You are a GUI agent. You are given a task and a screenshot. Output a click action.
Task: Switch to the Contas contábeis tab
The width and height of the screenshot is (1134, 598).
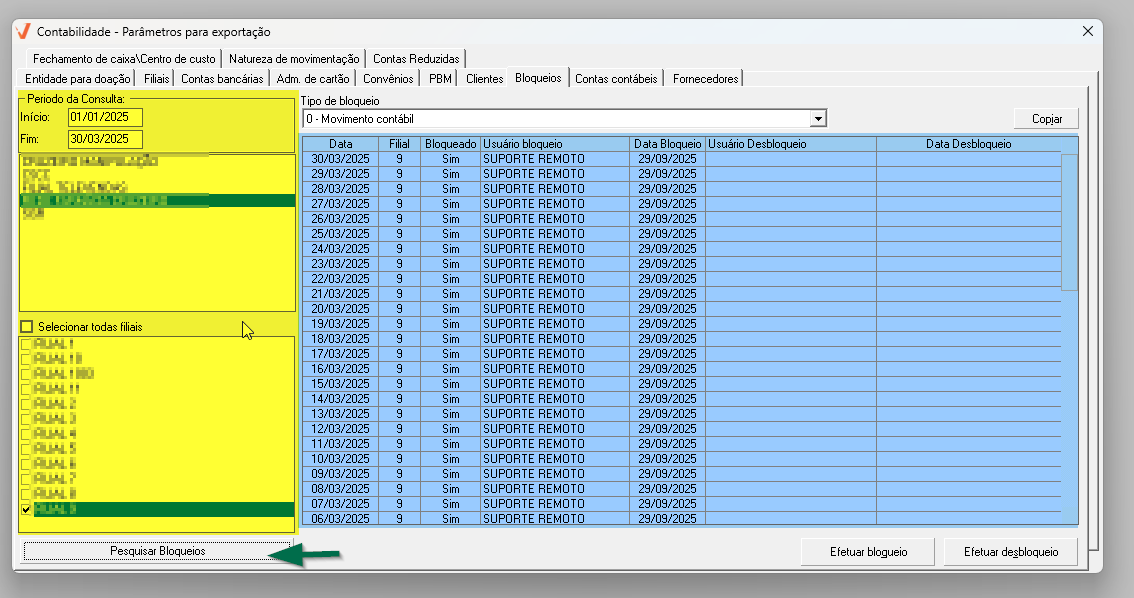[616, 78]
